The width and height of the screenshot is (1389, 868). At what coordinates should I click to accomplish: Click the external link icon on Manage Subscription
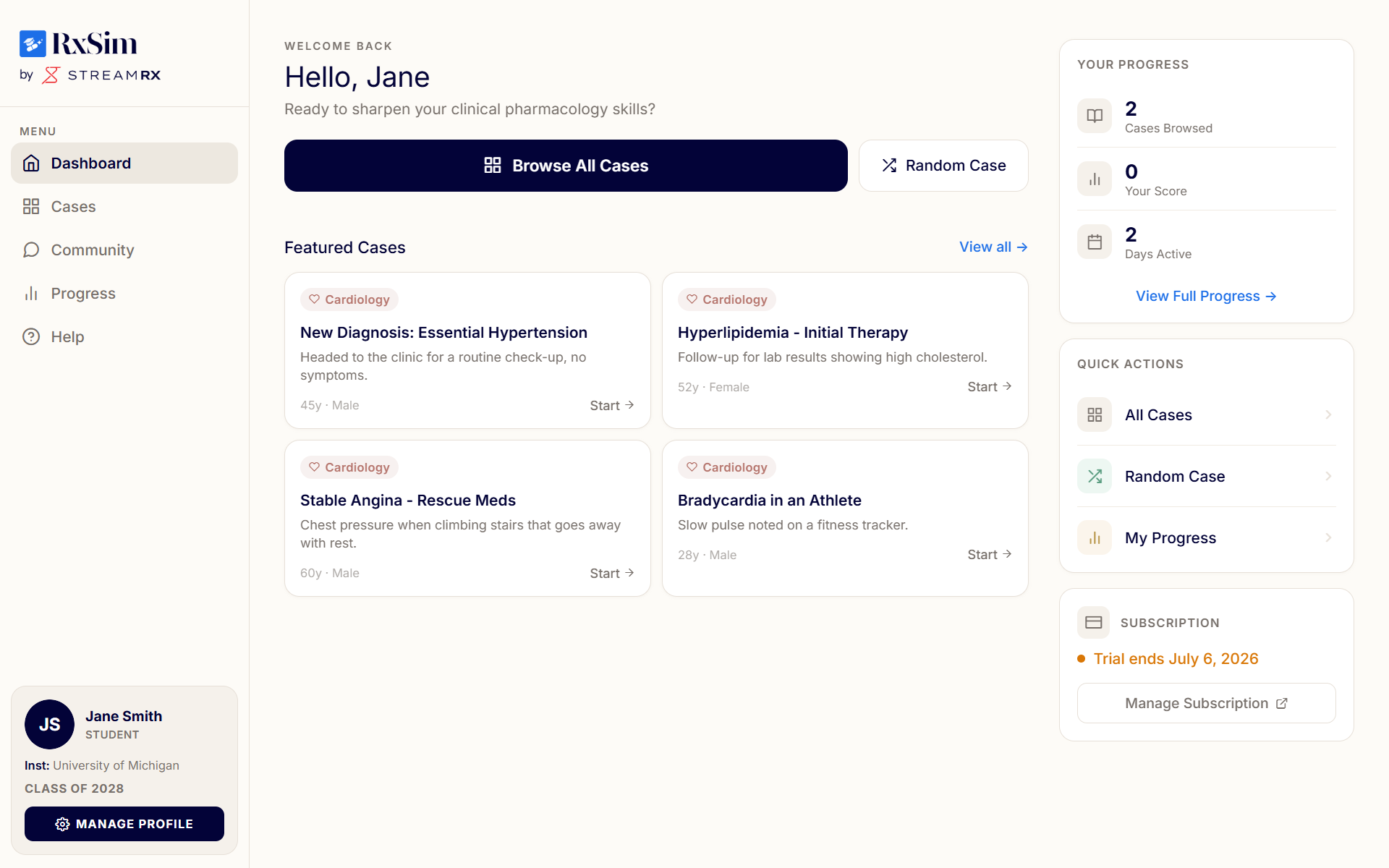point(1282,703)
